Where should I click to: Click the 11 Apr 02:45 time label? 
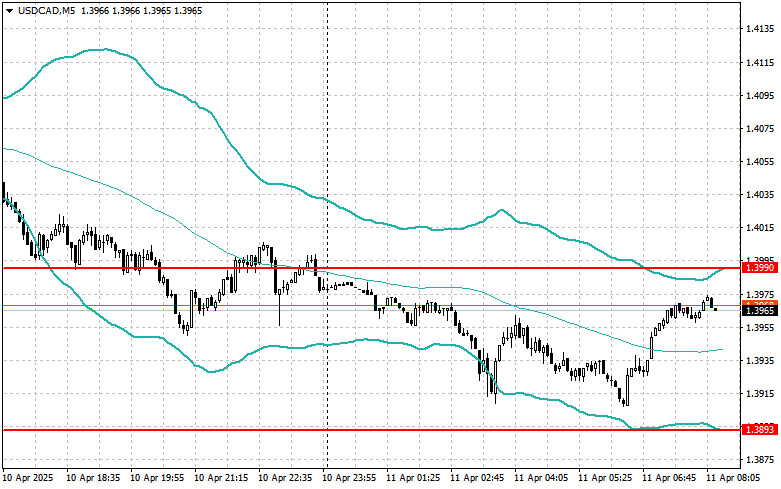coord(477,478)
